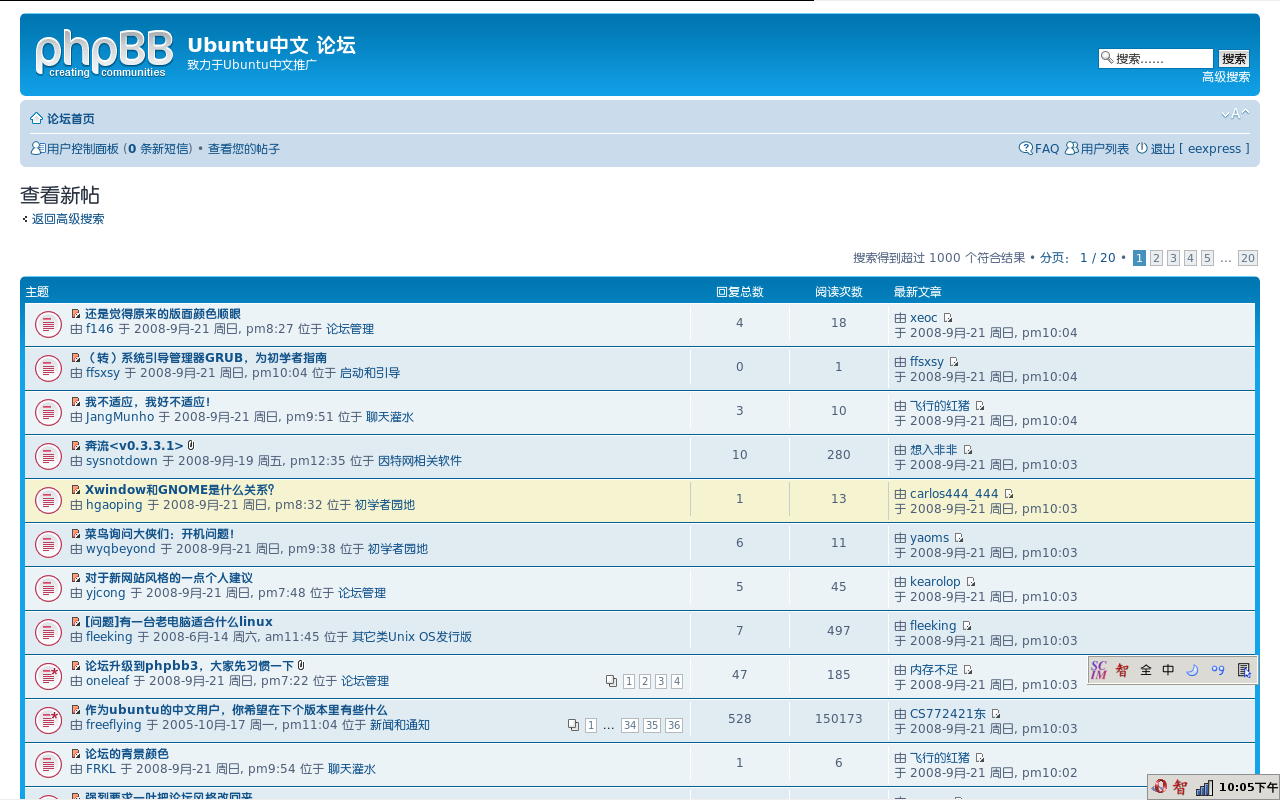View latest post by yaoms
Viewport: 1280px width, 800px height.
959,538
